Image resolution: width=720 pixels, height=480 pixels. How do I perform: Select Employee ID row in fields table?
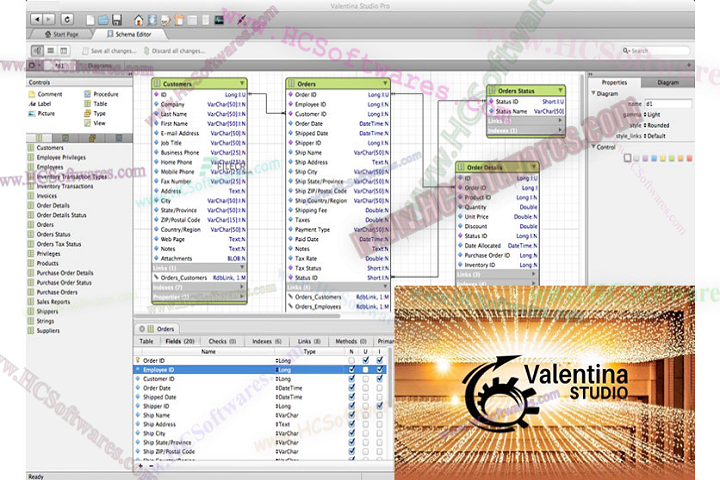(x=260, y=370)
